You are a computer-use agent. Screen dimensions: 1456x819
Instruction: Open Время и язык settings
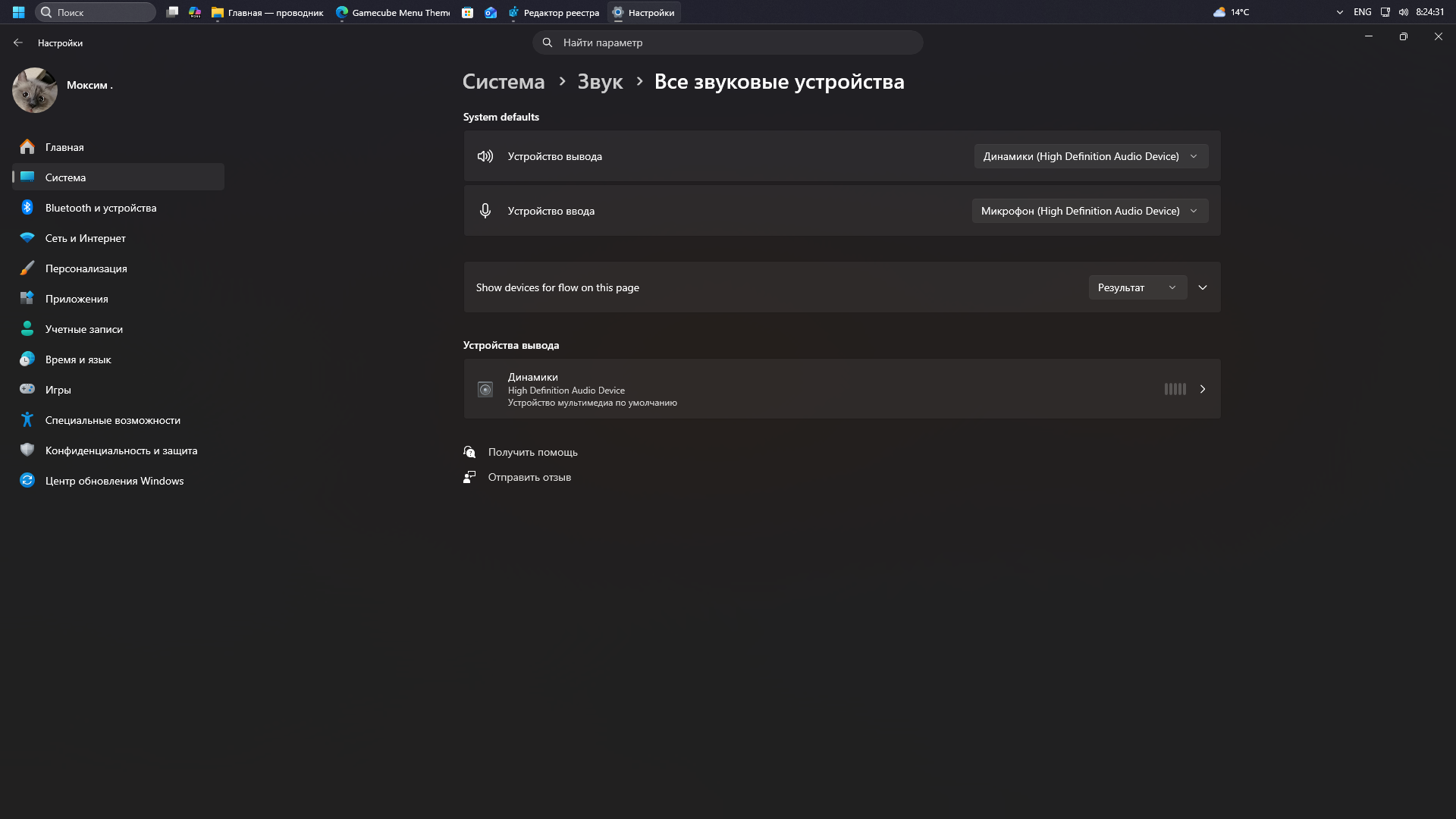click(x=118, y=359)
